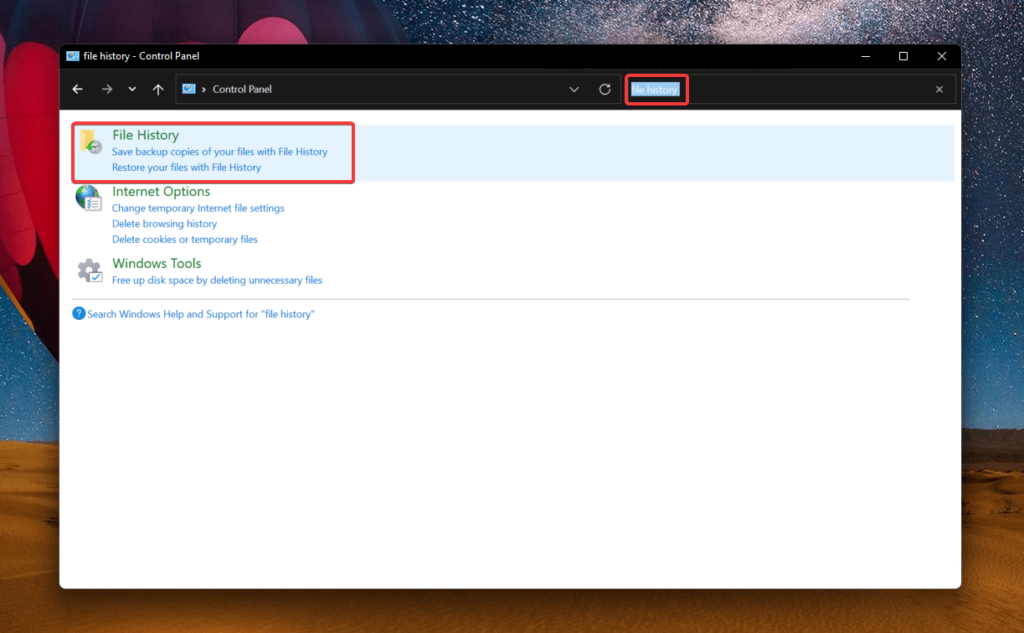Screen dimensions: 1024x633
Task: Open 'Delete cookies or temporary files'
Action: tap(184, 239)
